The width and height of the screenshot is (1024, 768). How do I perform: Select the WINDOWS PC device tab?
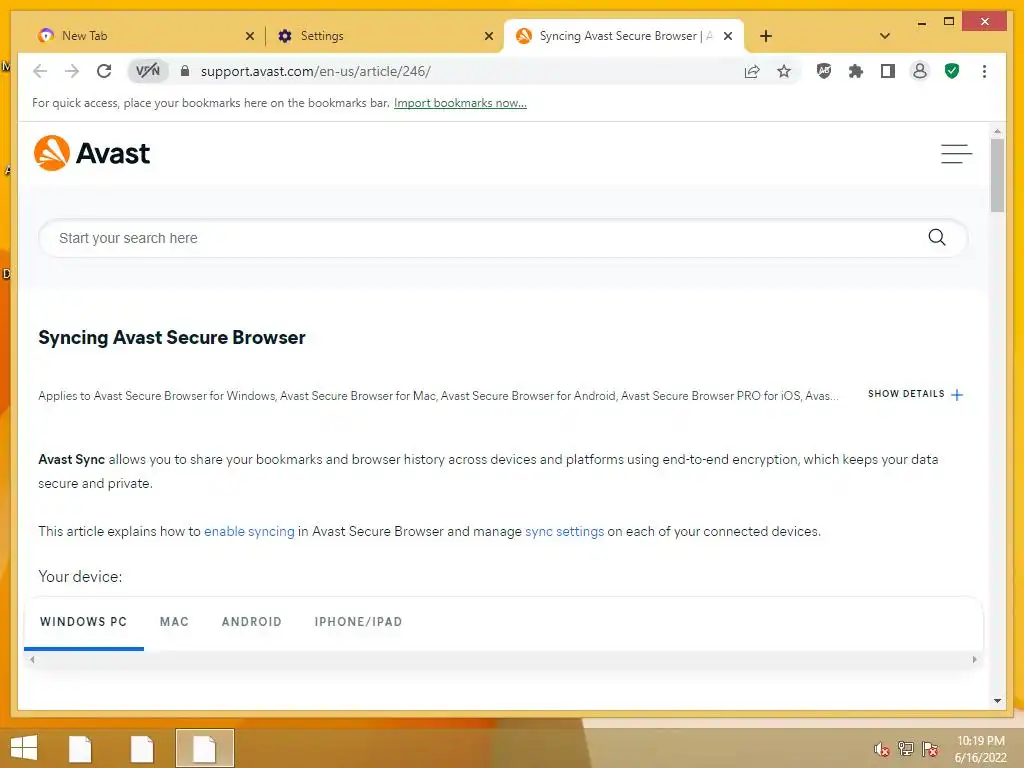[84, 622]
